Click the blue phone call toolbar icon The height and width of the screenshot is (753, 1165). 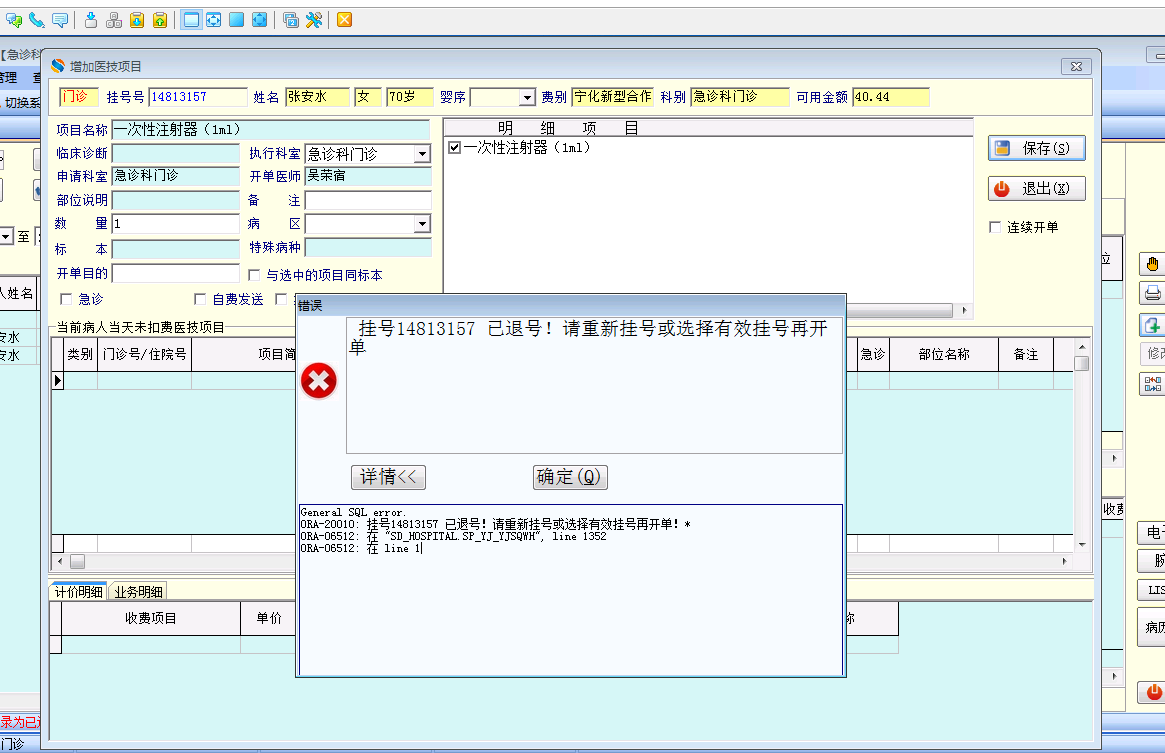coord(37,20)
